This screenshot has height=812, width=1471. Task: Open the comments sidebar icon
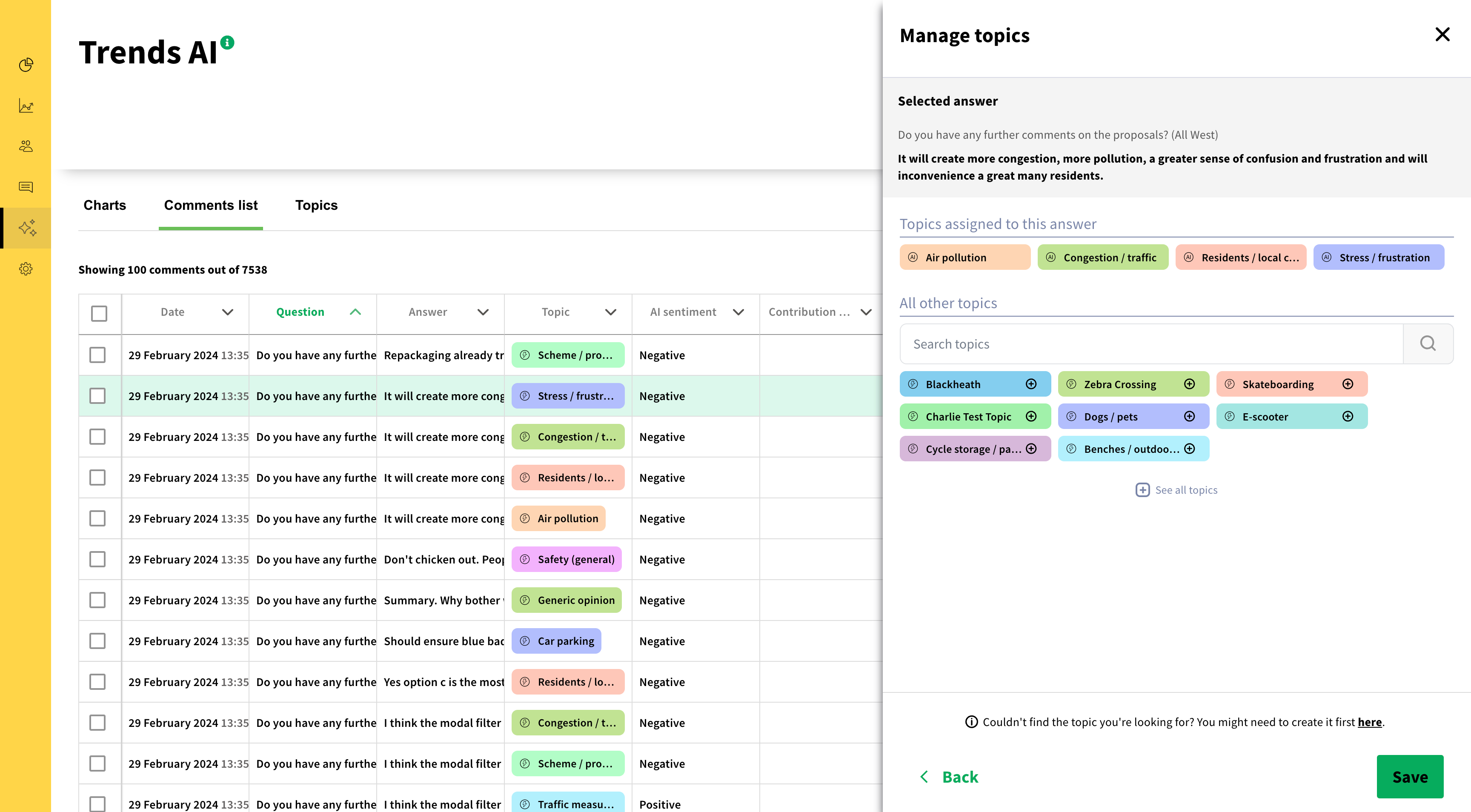[26, 187]
